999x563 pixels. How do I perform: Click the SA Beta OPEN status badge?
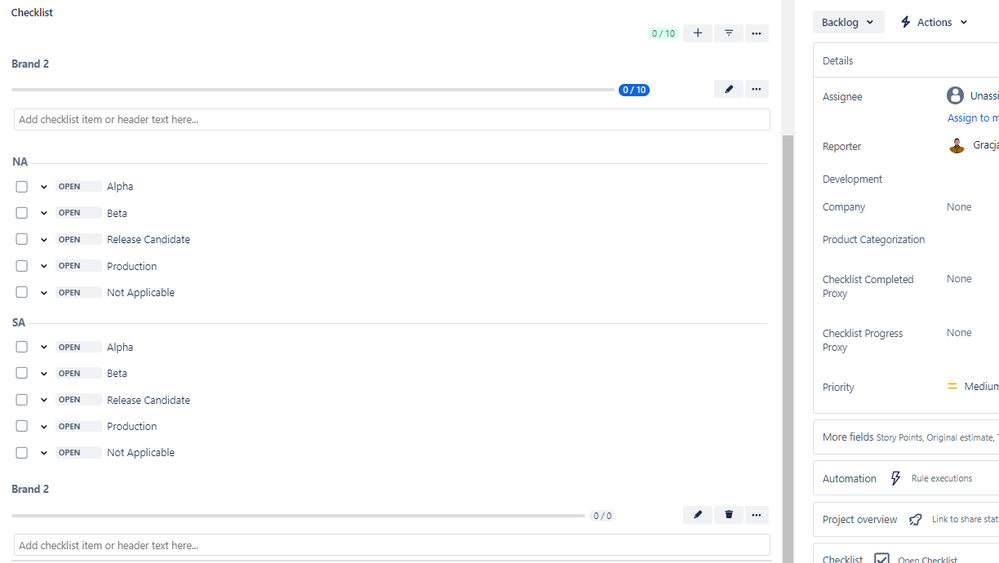point(78,373)
